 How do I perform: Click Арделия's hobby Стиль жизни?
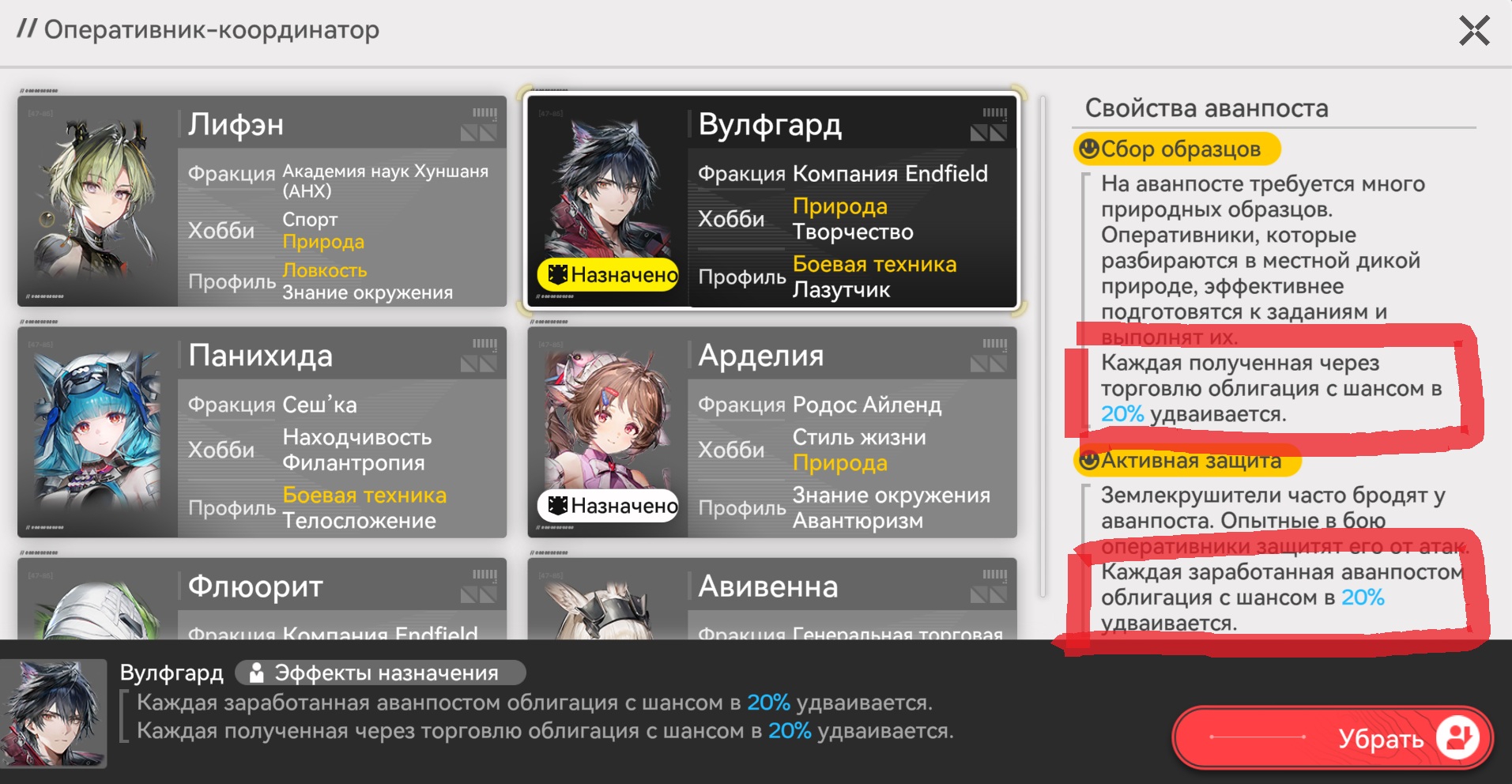coord(859,437)
